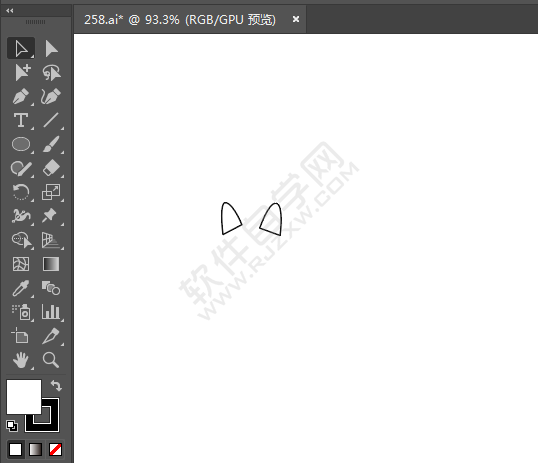Select the Direct Selection tool
The height and width of the screenshot is (463, 538).
[51, 48]
